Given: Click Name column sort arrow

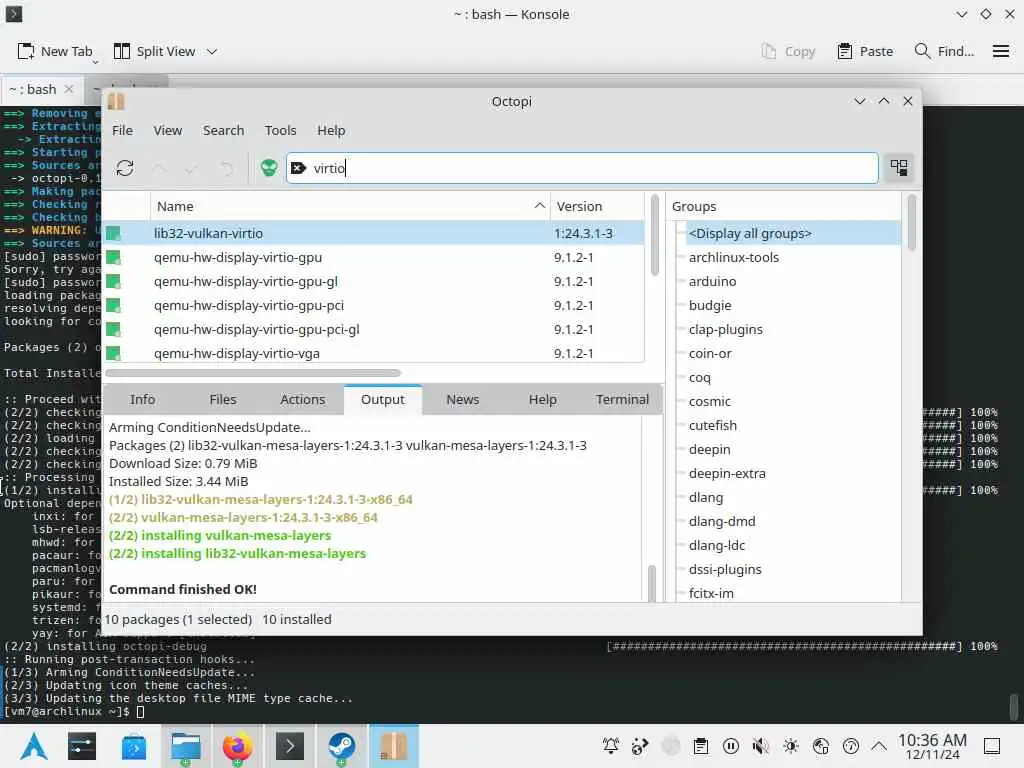Looking at the screenshot, I should point(539,206).
